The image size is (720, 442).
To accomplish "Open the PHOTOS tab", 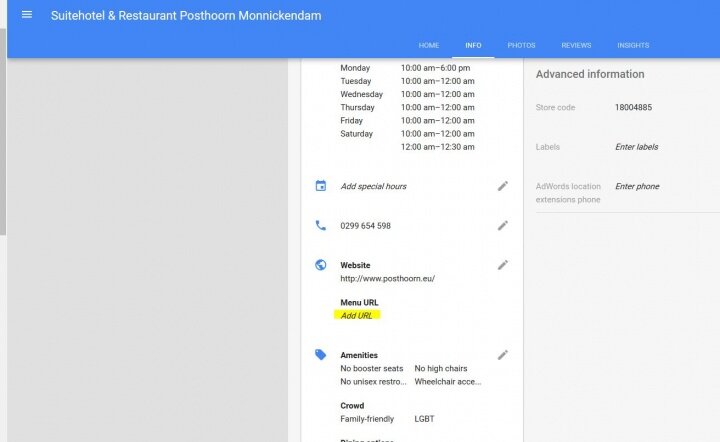I will click(521, 45).
